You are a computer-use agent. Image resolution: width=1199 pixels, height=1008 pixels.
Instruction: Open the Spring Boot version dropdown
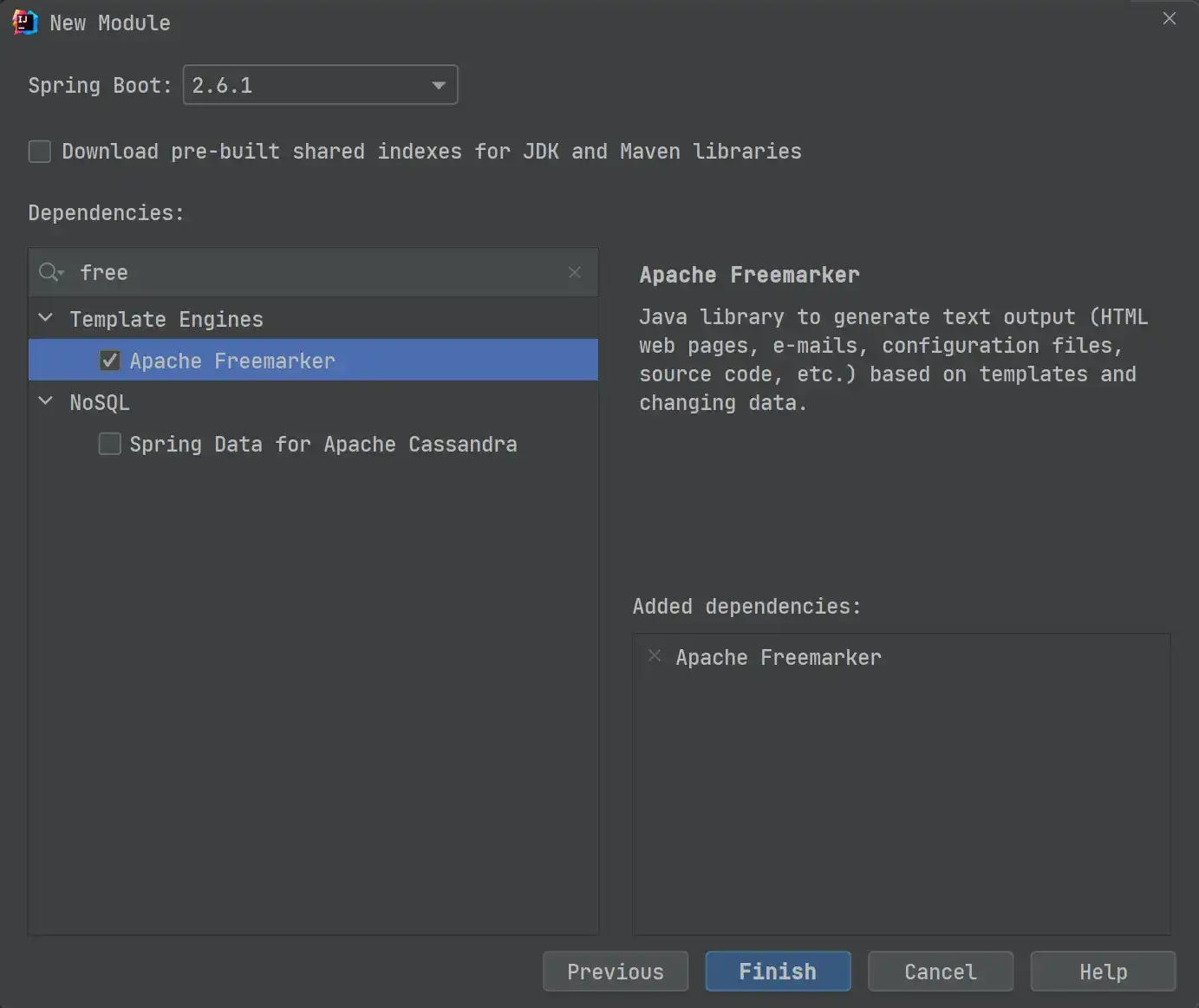[x=438, y=85]
